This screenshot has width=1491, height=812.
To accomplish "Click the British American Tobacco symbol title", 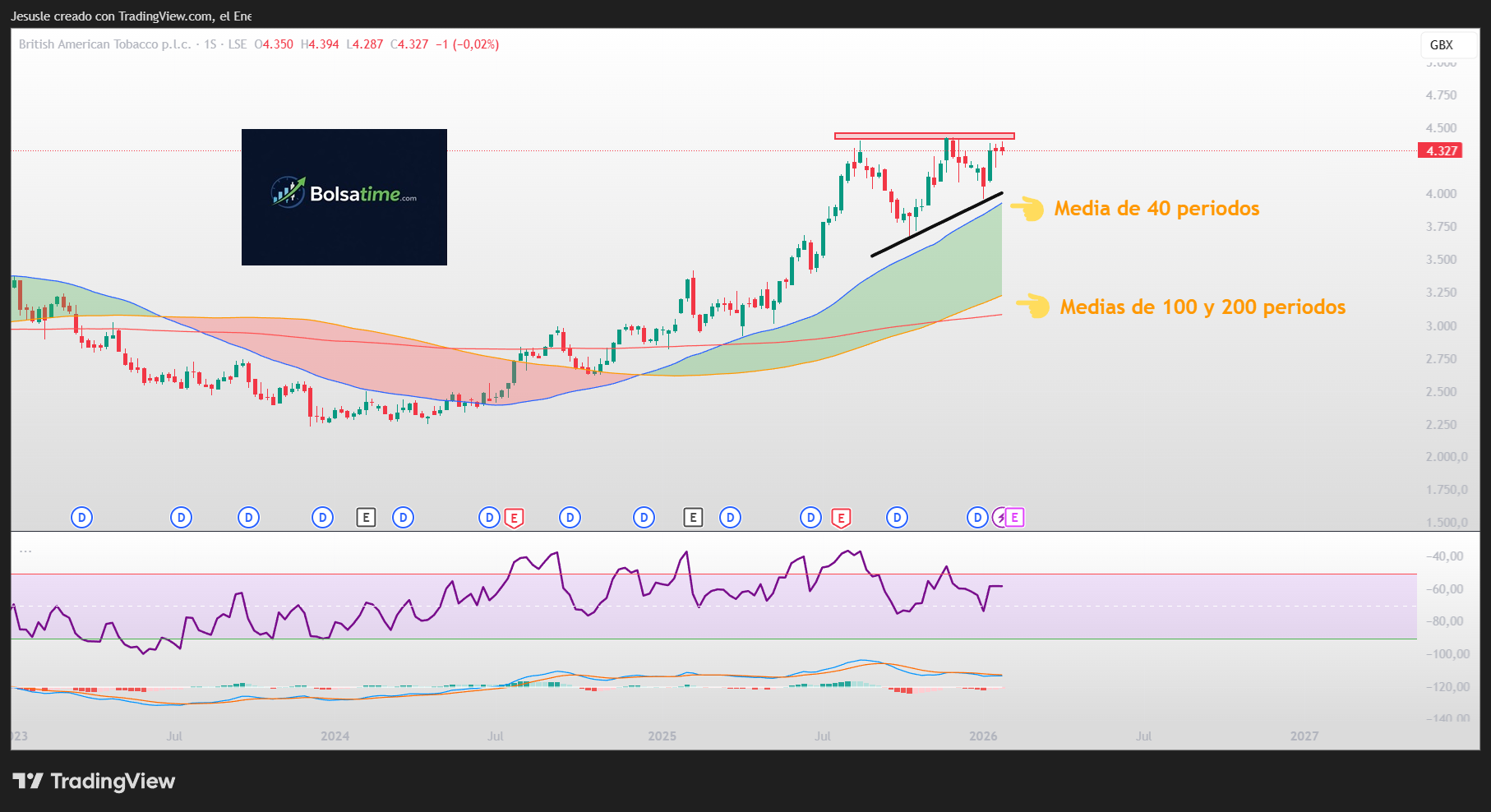I will pos(104,44).
